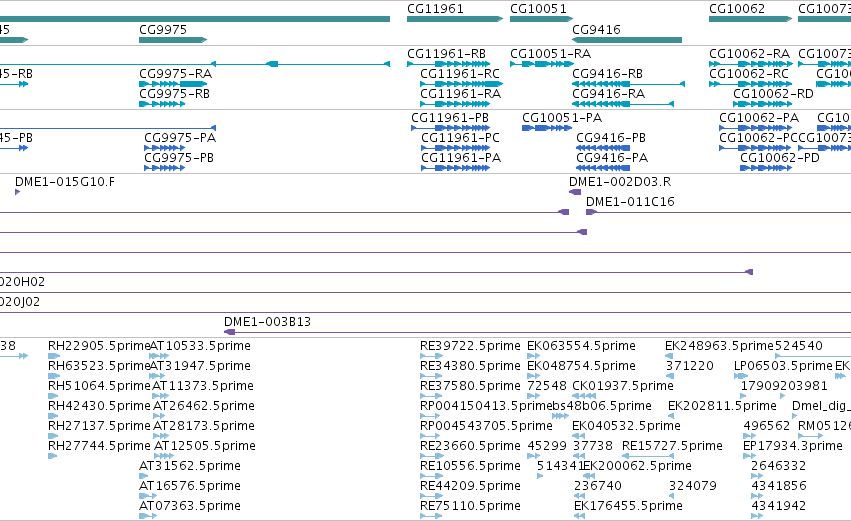Screen dimensions: 851x521
Task: Select EST EK063554.5prime label
Action: pyautogui.click(x=581, y=346)
